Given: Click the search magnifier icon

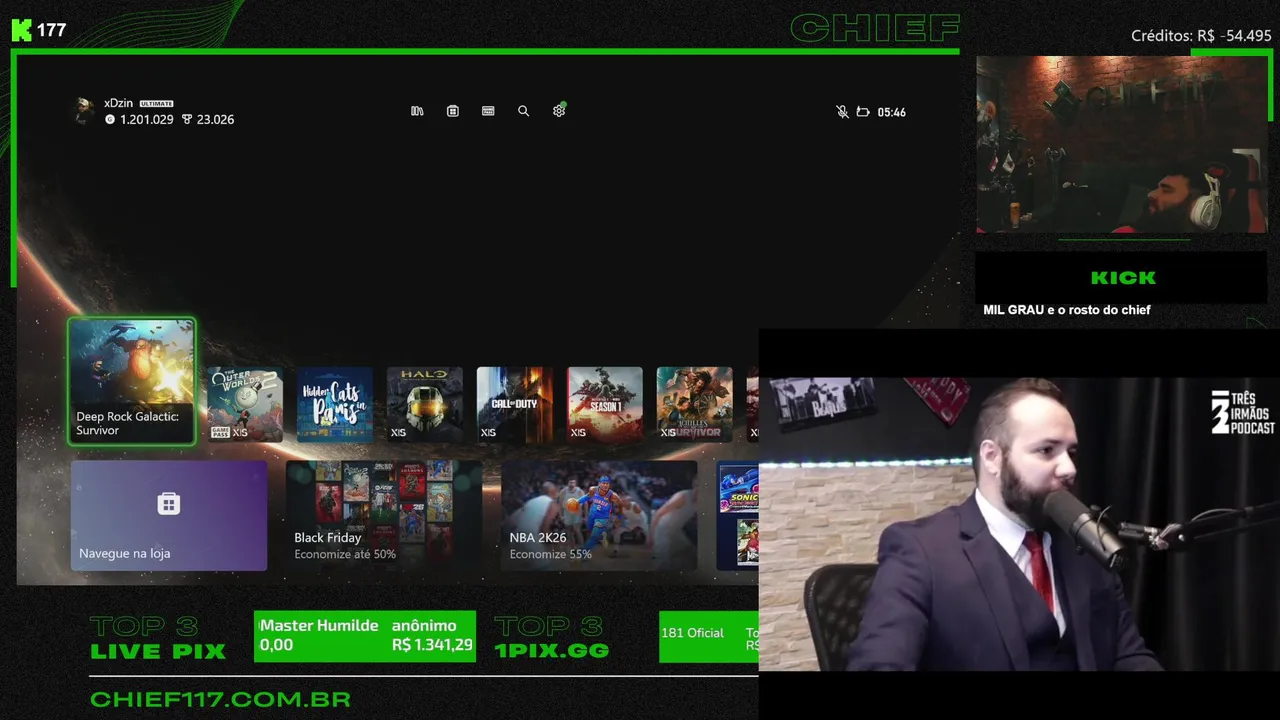Looking at the screenshot, I should click(523, 111).
